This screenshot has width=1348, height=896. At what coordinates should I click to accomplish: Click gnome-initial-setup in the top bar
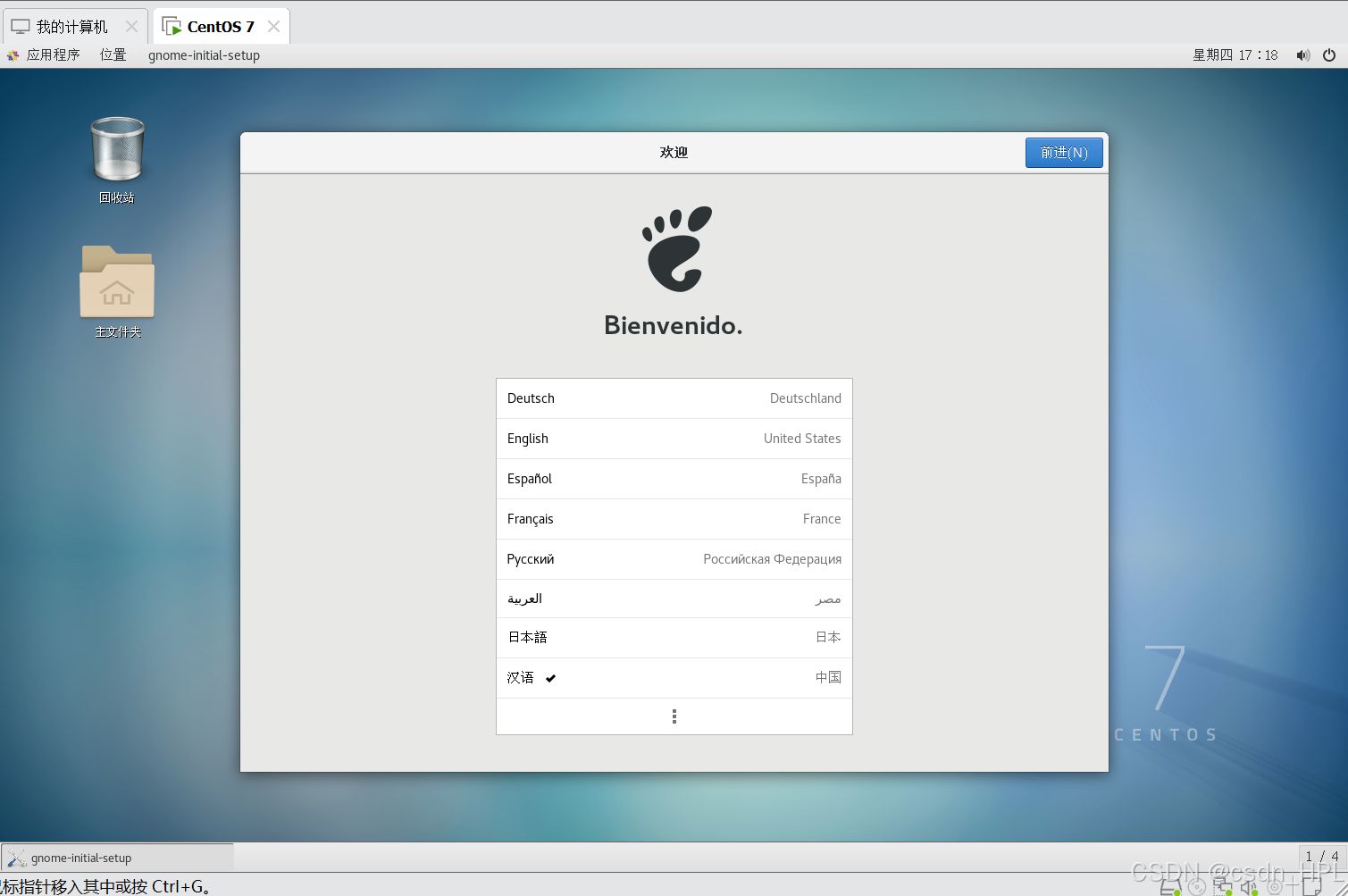click(204, 55)
